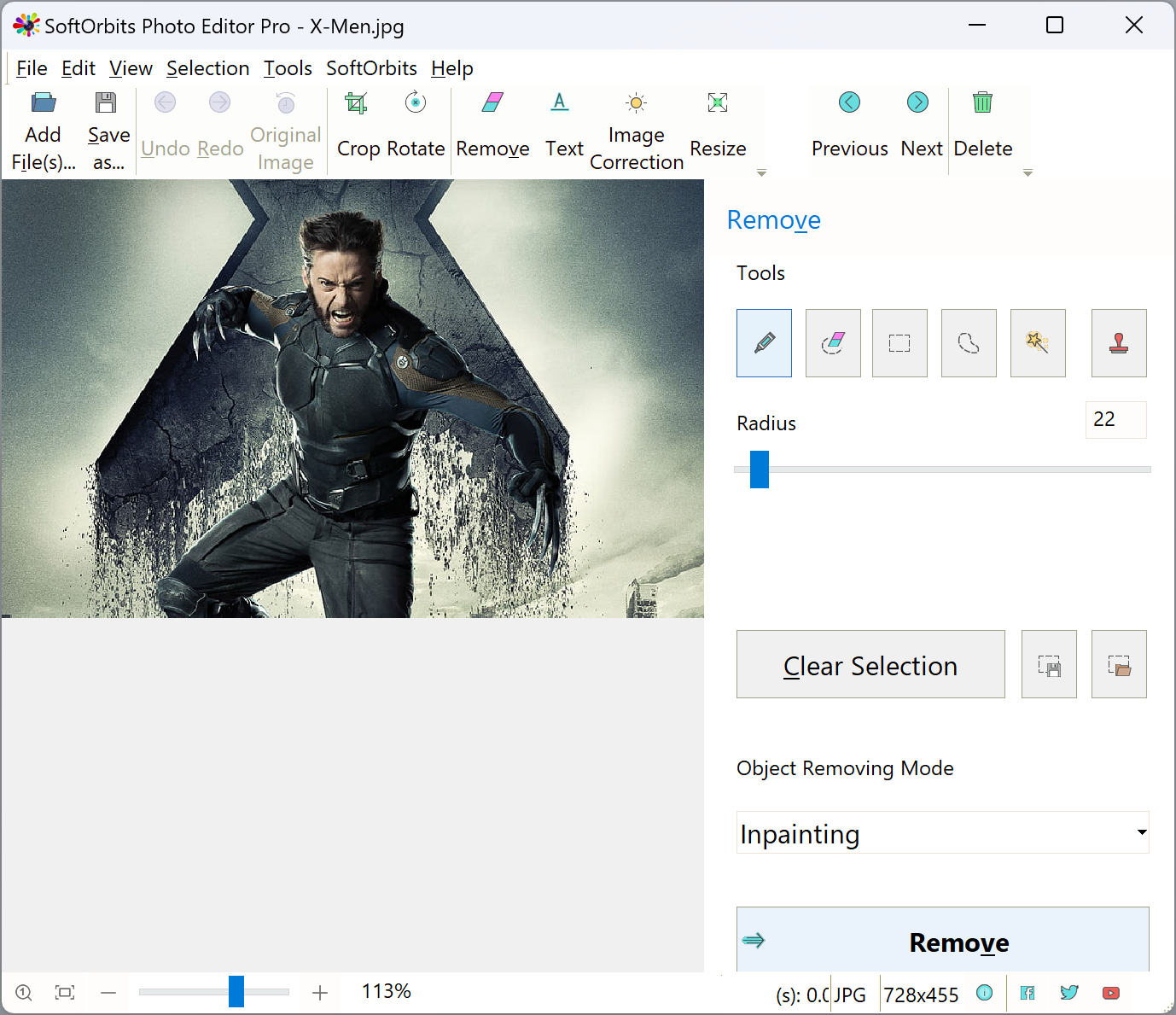Select the pencil marker tool

point(764,343)
